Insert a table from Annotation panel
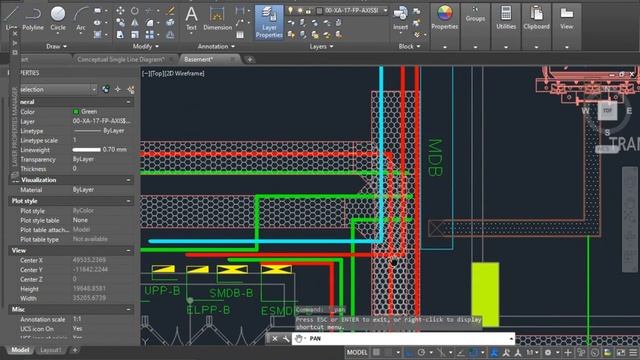Viewport: 640px width, 360px height. pos(240,35)
